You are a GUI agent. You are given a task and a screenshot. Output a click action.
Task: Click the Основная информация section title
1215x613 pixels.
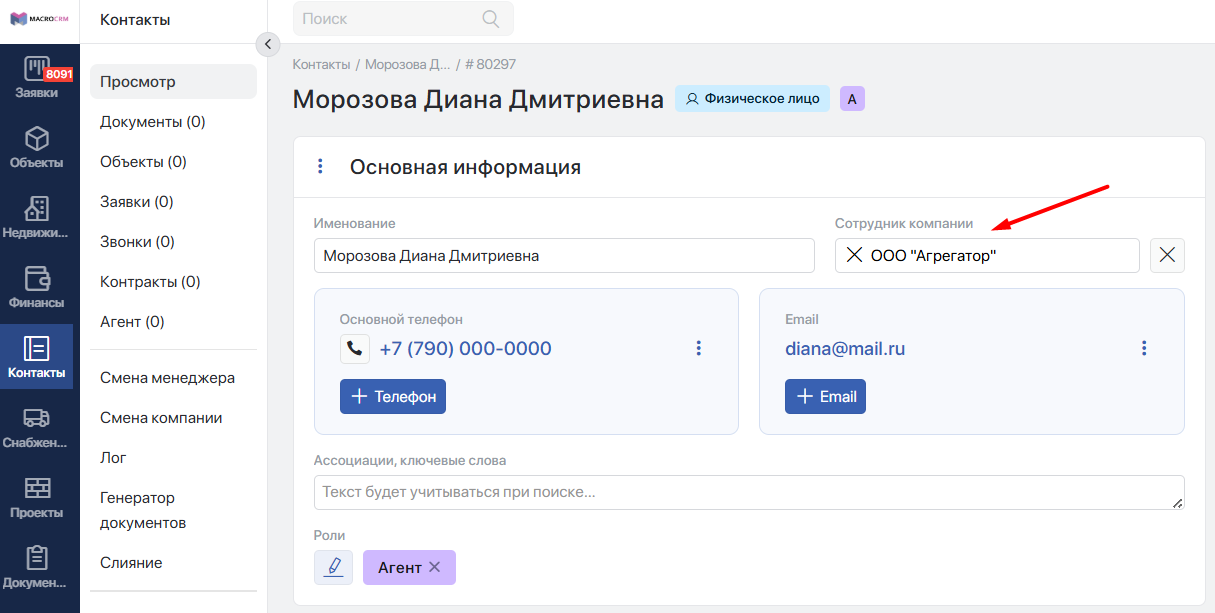[465, 167]
